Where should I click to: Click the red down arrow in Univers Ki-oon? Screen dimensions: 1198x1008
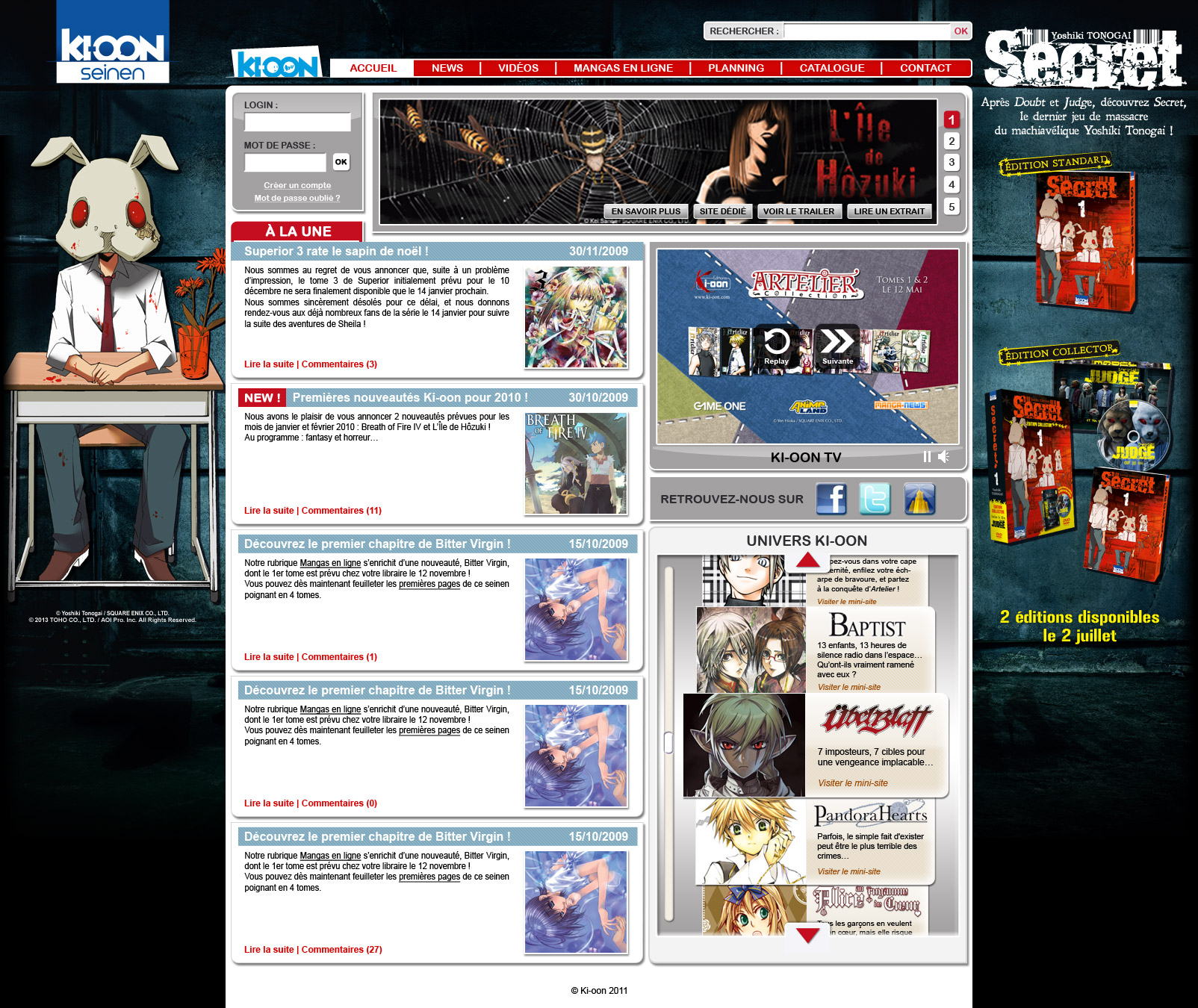pos(807,934)
